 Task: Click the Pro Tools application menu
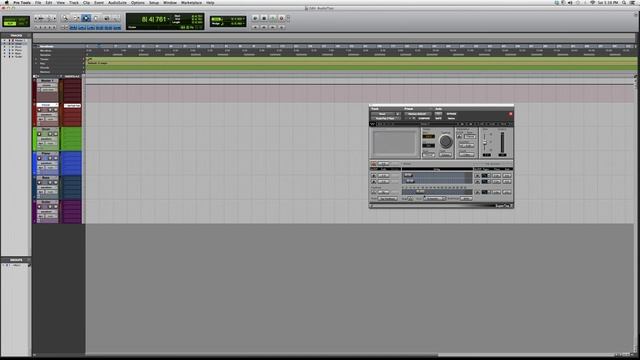coord(22,3)
